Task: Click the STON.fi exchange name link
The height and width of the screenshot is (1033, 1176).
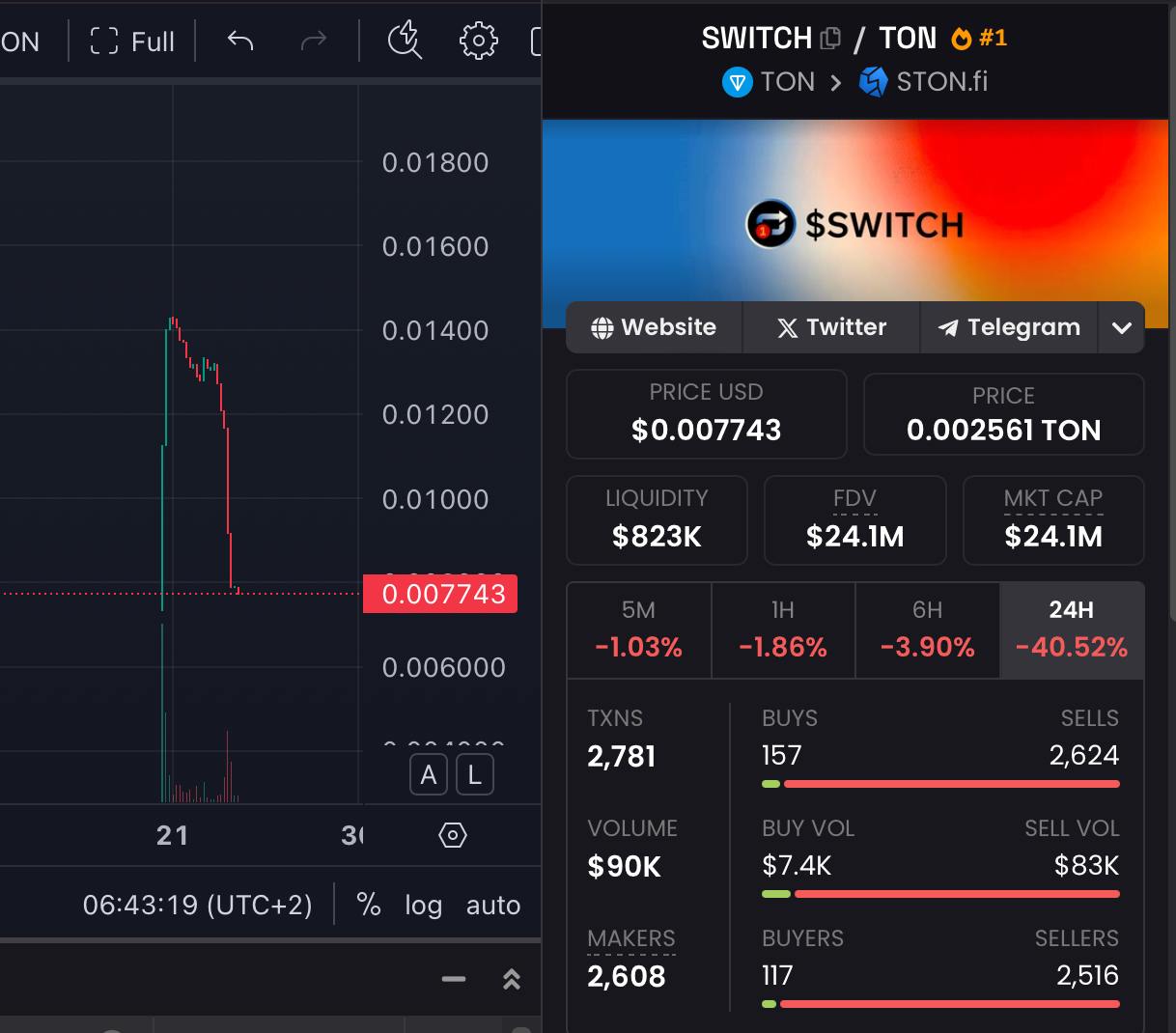Action: click(x=942, y=82)
